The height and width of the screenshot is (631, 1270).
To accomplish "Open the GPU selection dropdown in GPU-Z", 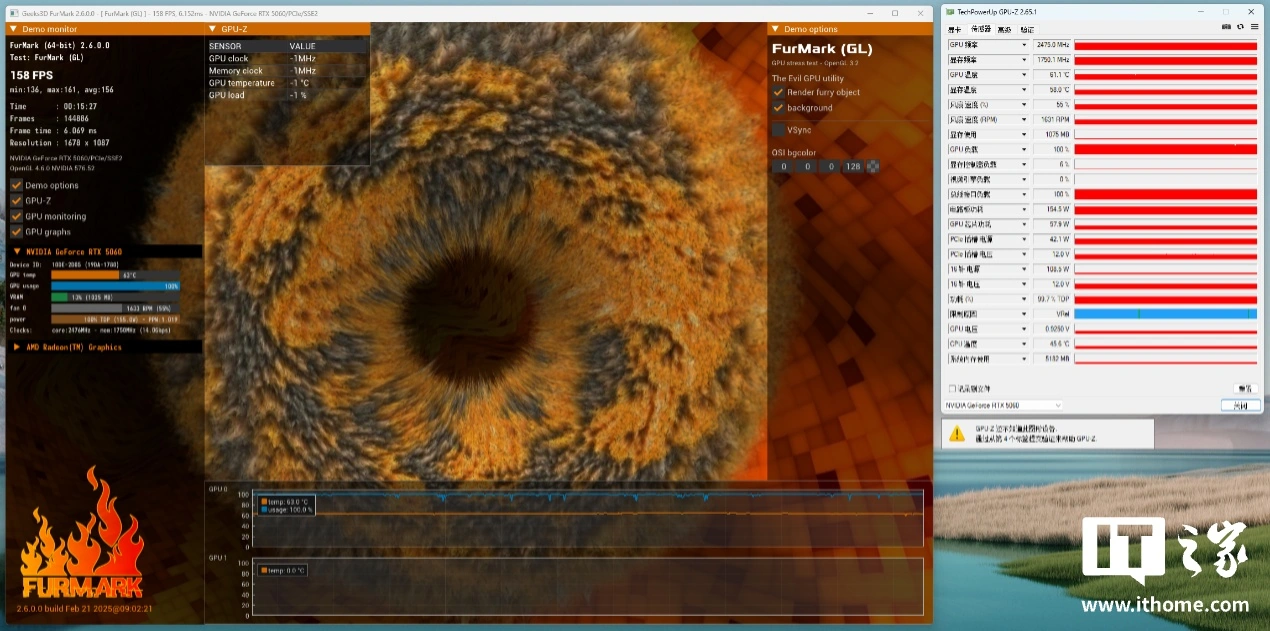I will tap(1002, 405).
